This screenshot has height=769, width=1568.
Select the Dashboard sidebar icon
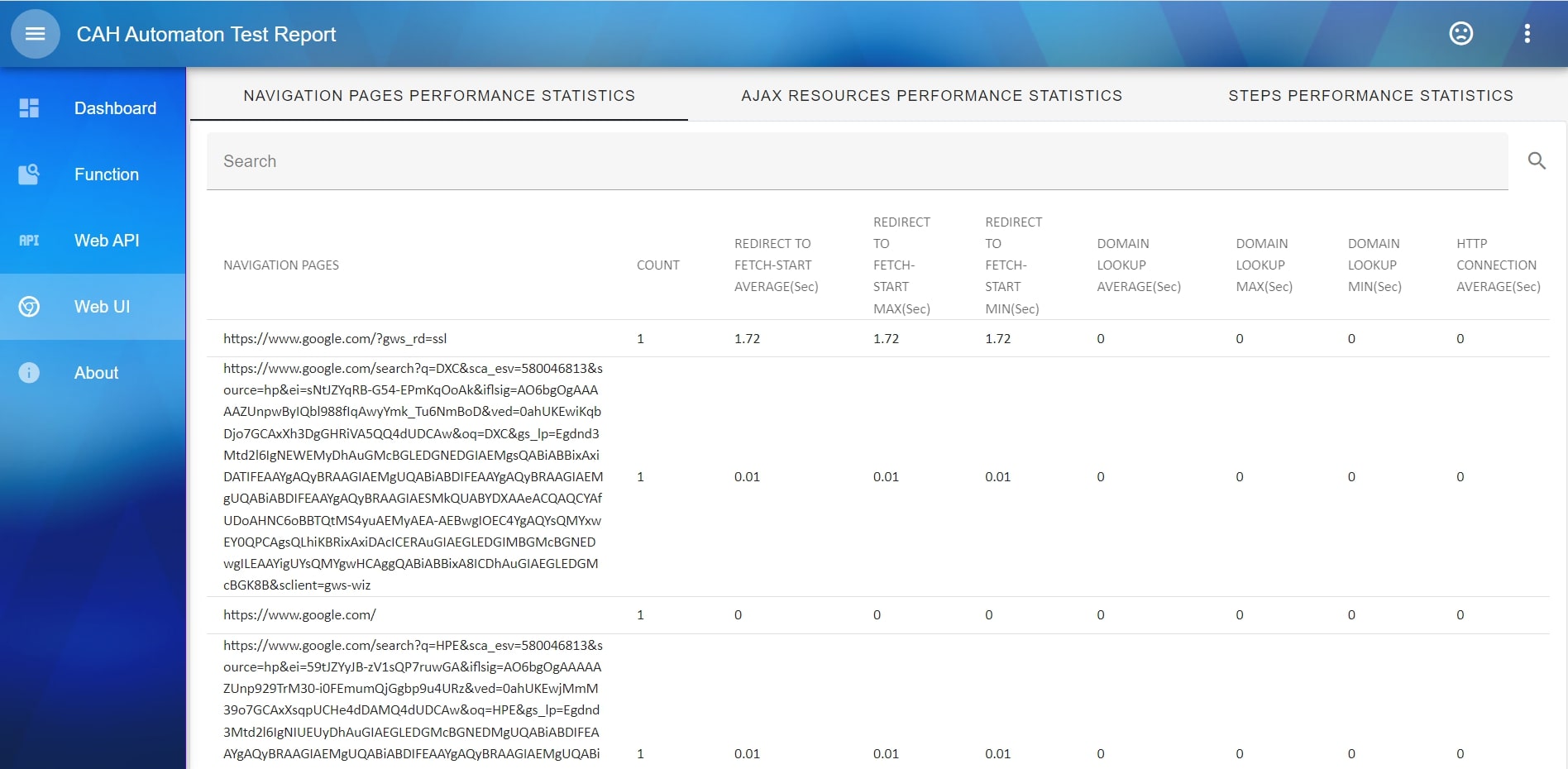tap(29, 107)
